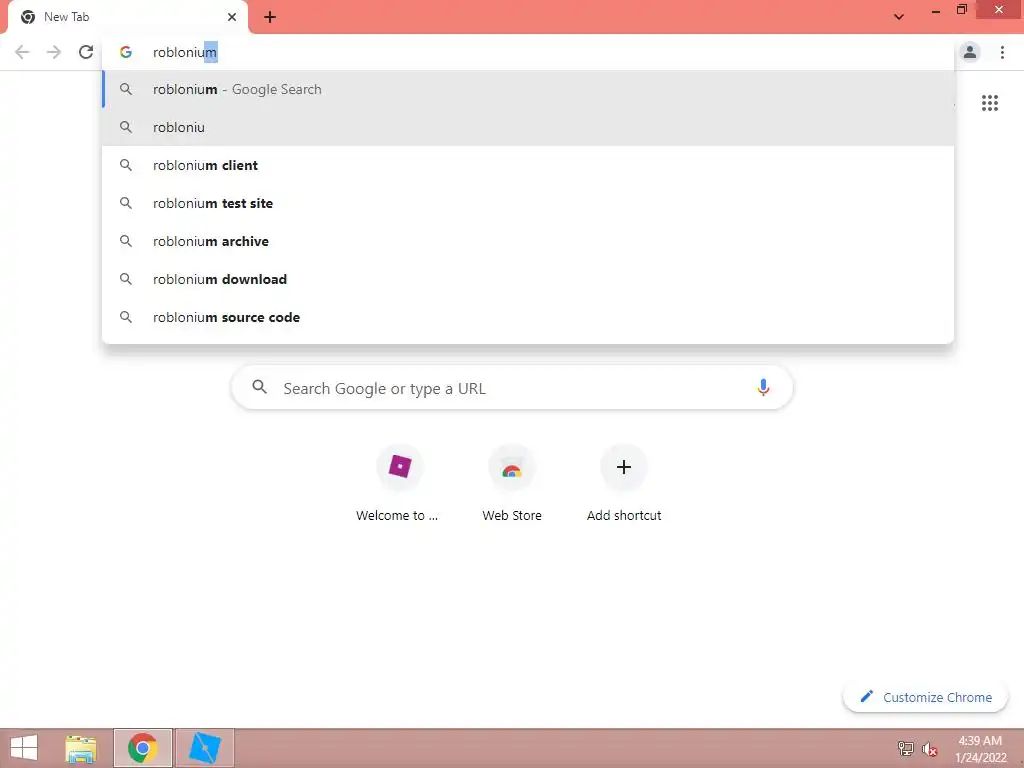Choose the robloniu suggestion
This screenshot has width=1024, height=768.
528,127
